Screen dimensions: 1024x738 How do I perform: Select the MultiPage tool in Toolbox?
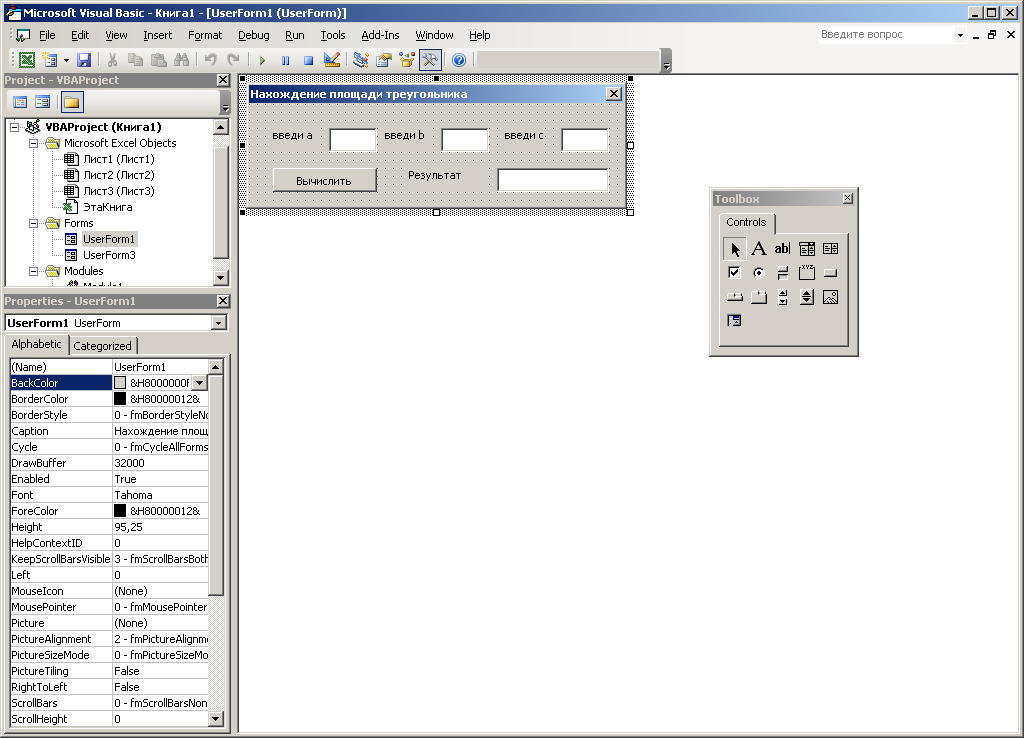click(x=758, y=297)
